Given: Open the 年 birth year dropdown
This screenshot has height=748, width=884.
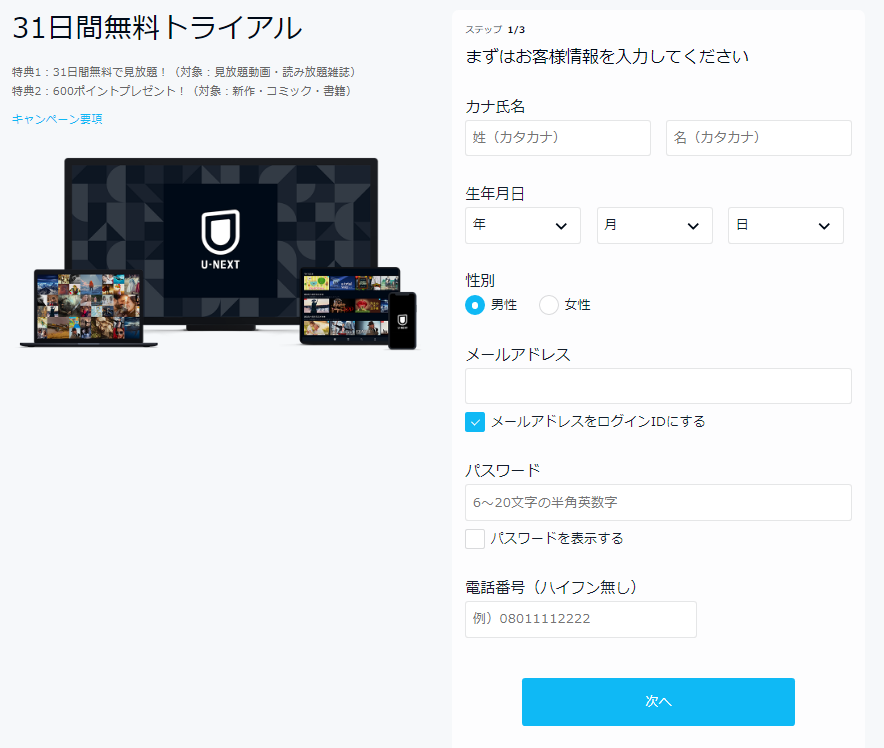Looking at the screenshot, I should pyautogui.click(x=523, y=225).
